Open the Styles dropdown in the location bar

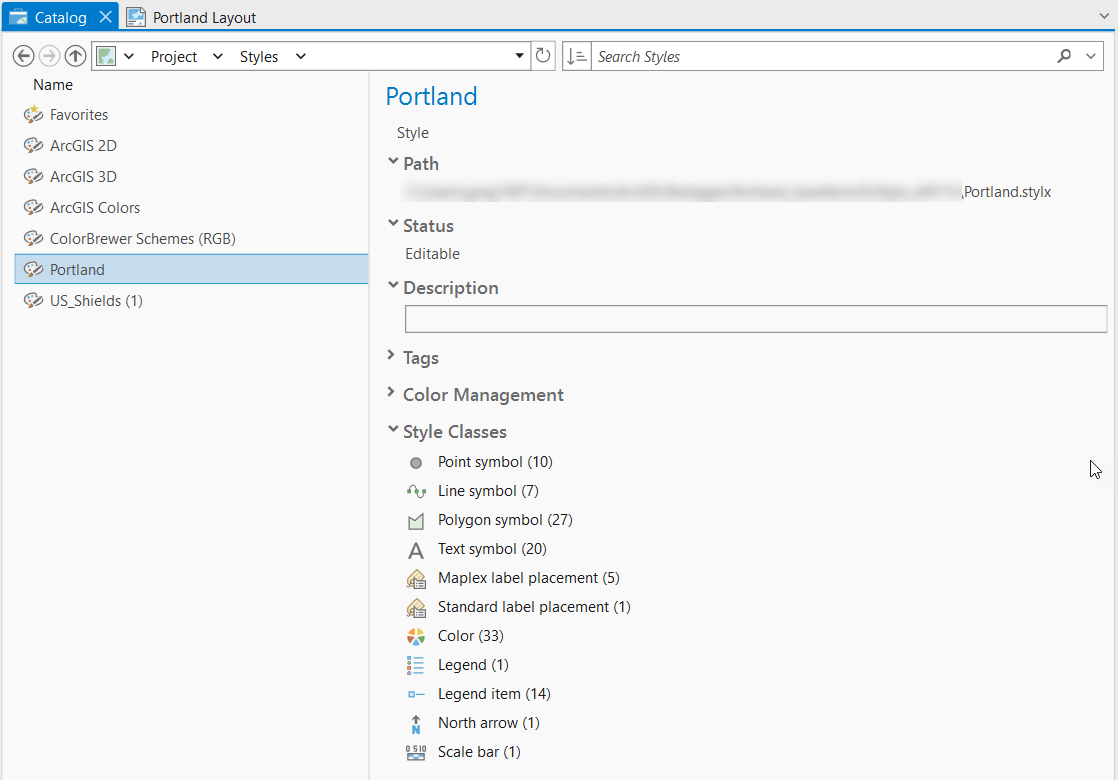299,56
